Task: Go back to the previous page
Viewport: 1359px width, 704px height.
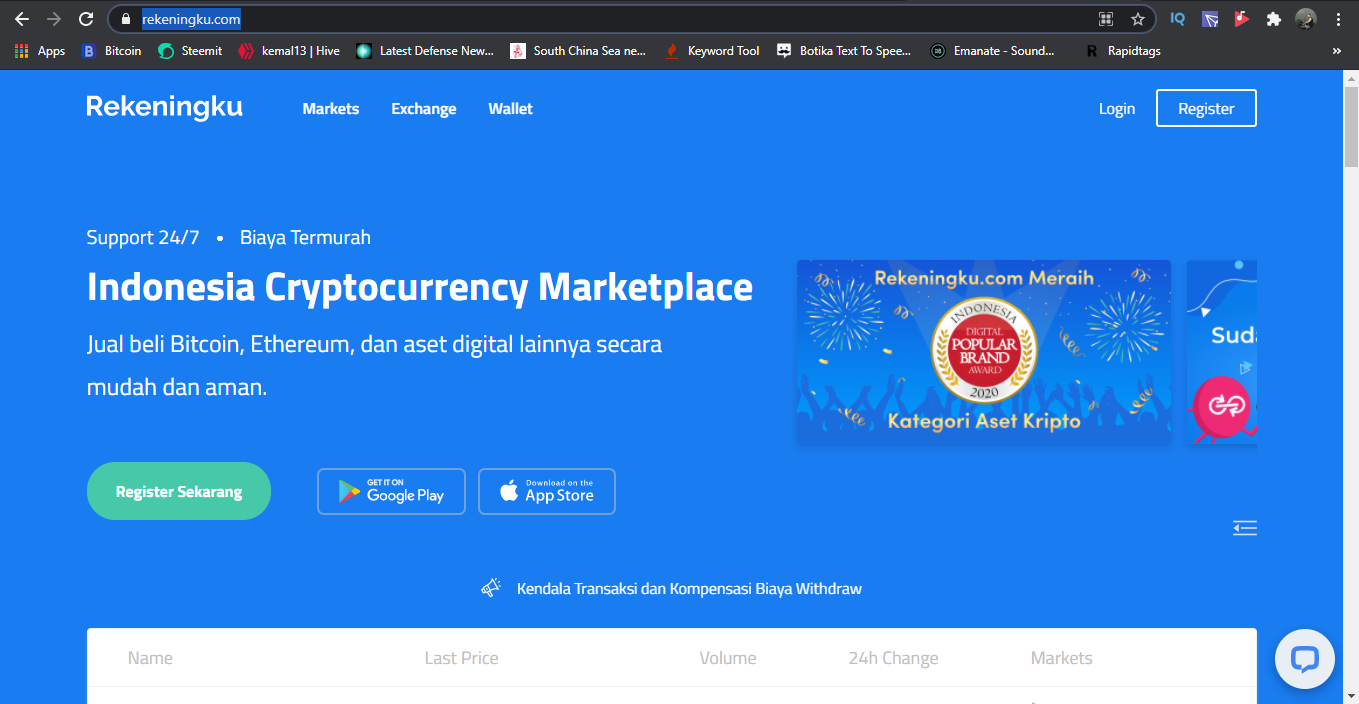Action: 22,19
